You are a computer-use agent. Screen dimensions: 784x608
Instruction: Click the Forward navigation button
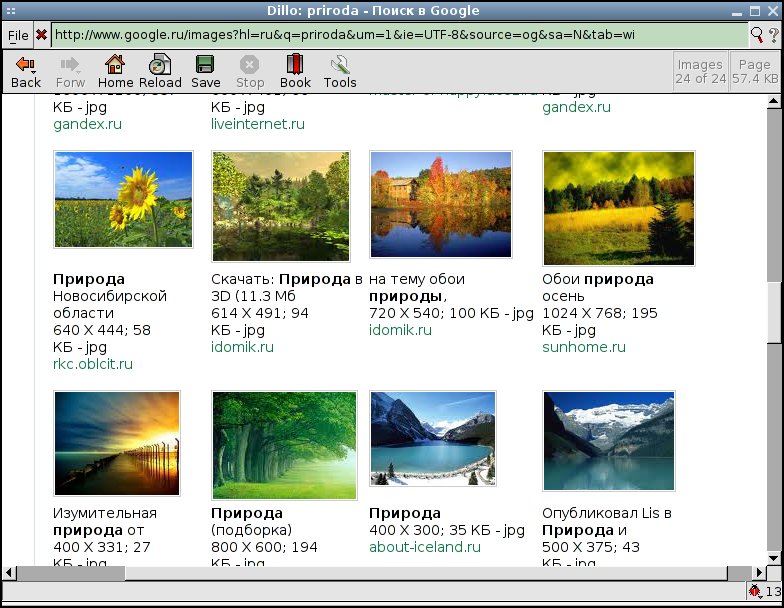[70, 72]
